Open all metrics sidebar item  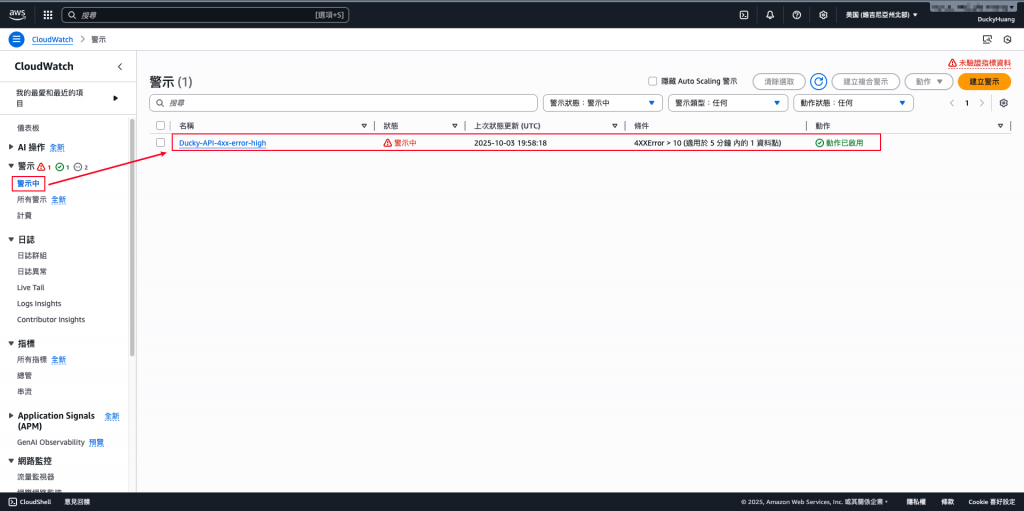(x=32, y=359)
